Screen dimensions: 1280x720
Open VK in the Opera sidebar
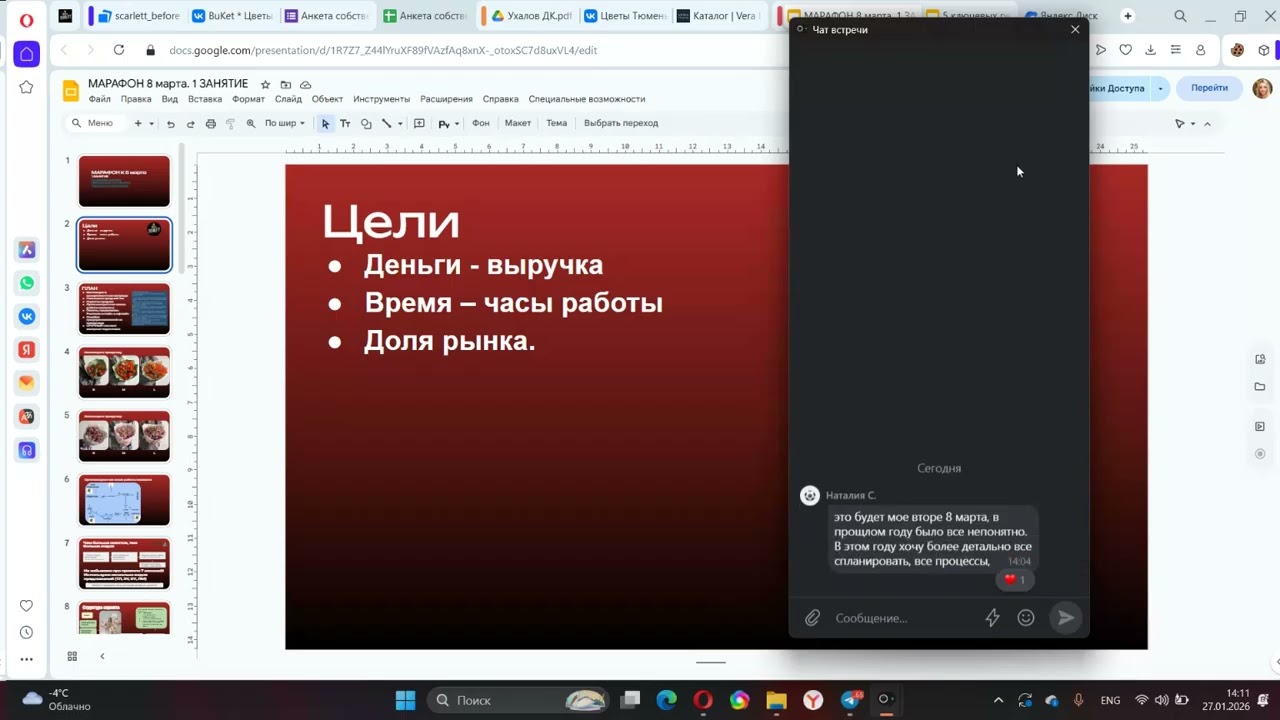click(27, 316)
